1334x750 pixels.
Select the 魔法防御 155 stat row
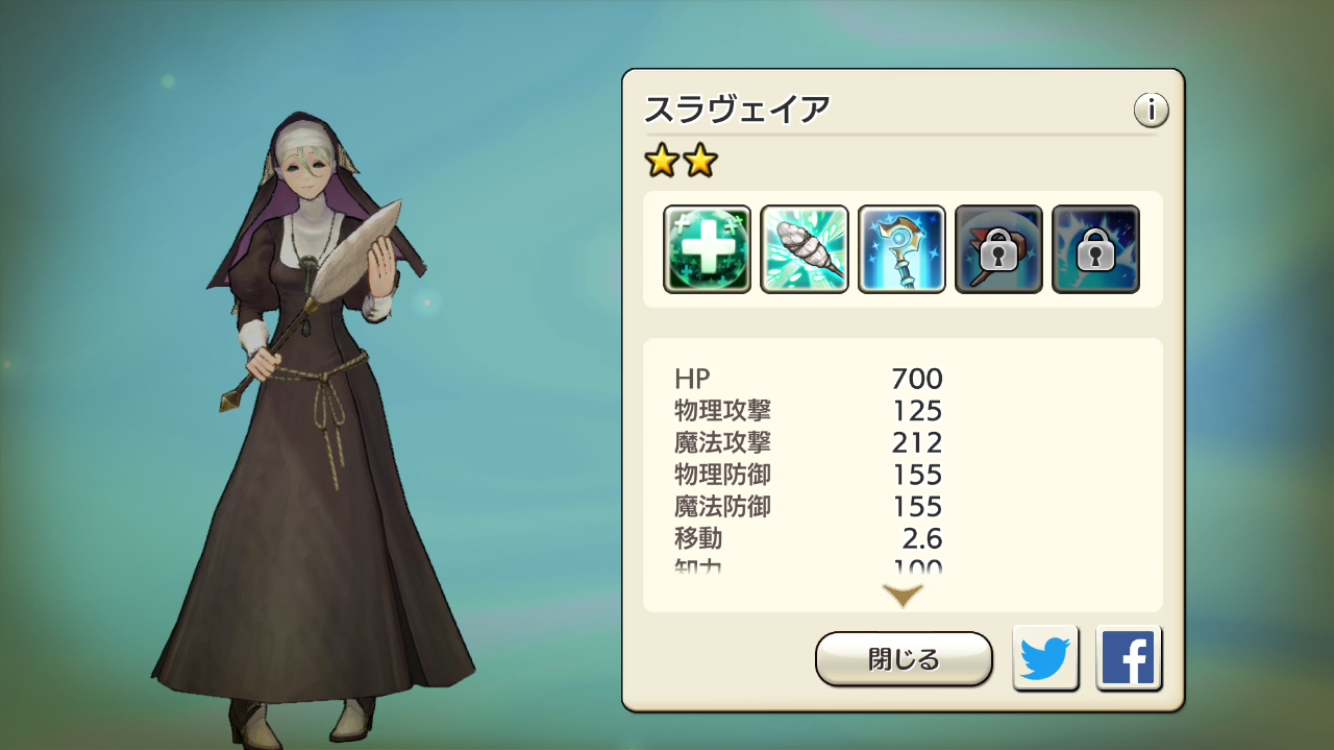pos(808,507)
